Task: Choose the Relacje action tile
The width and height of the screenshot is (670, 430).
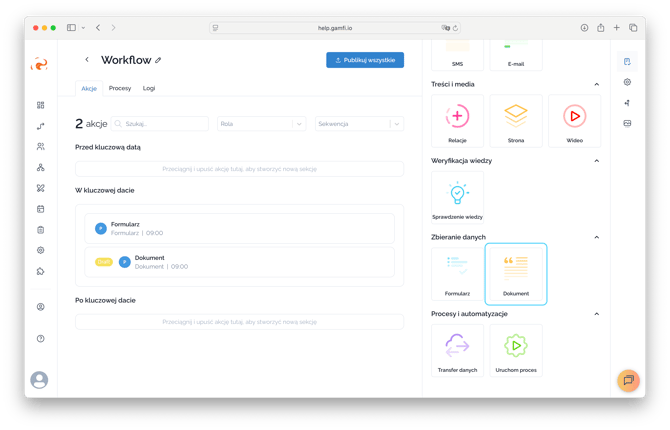Action: coord(457,121)
